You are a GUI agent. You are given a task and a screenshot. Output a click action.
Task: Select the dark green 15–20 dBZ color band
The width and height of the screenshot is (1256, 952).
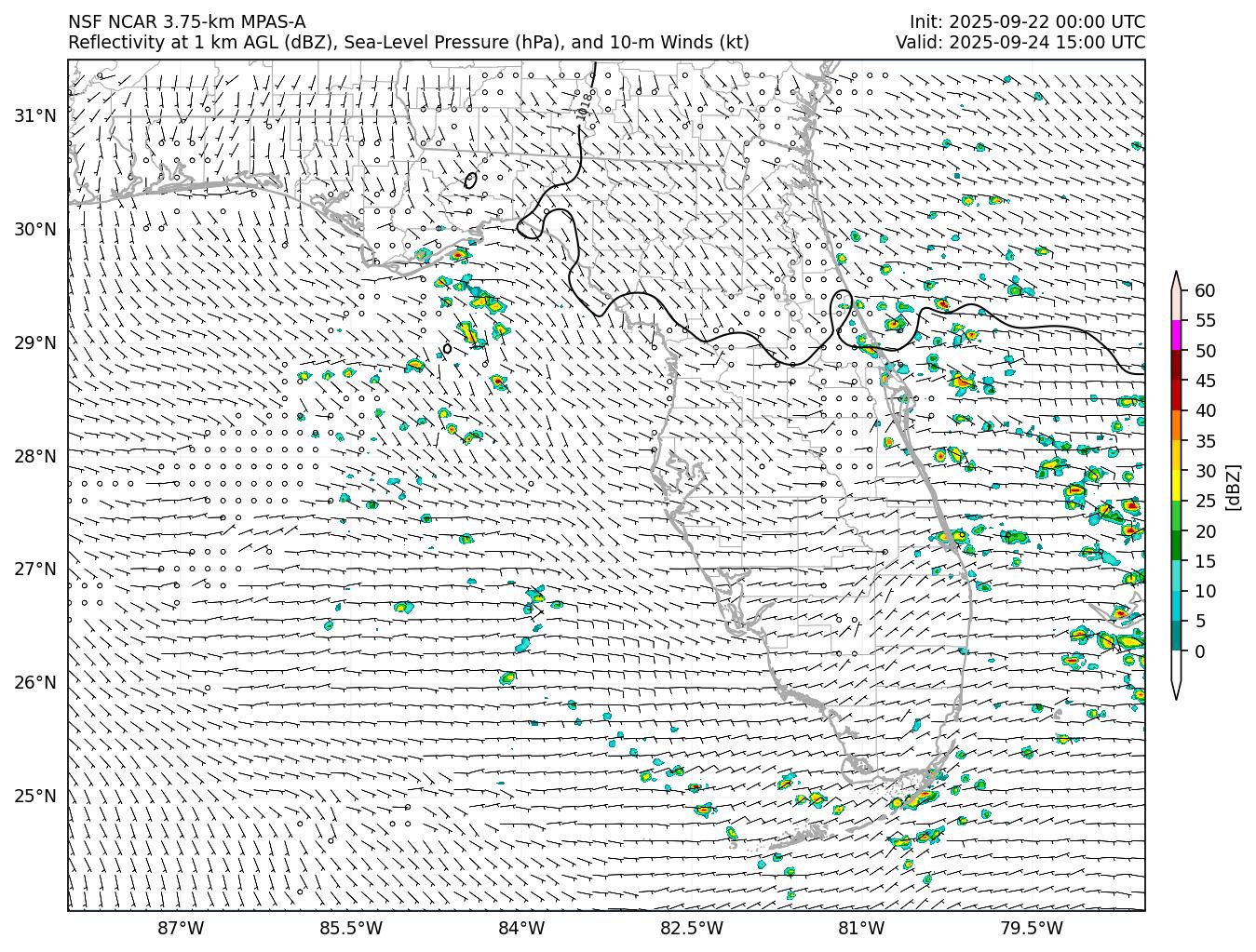tap(1176, 545)
